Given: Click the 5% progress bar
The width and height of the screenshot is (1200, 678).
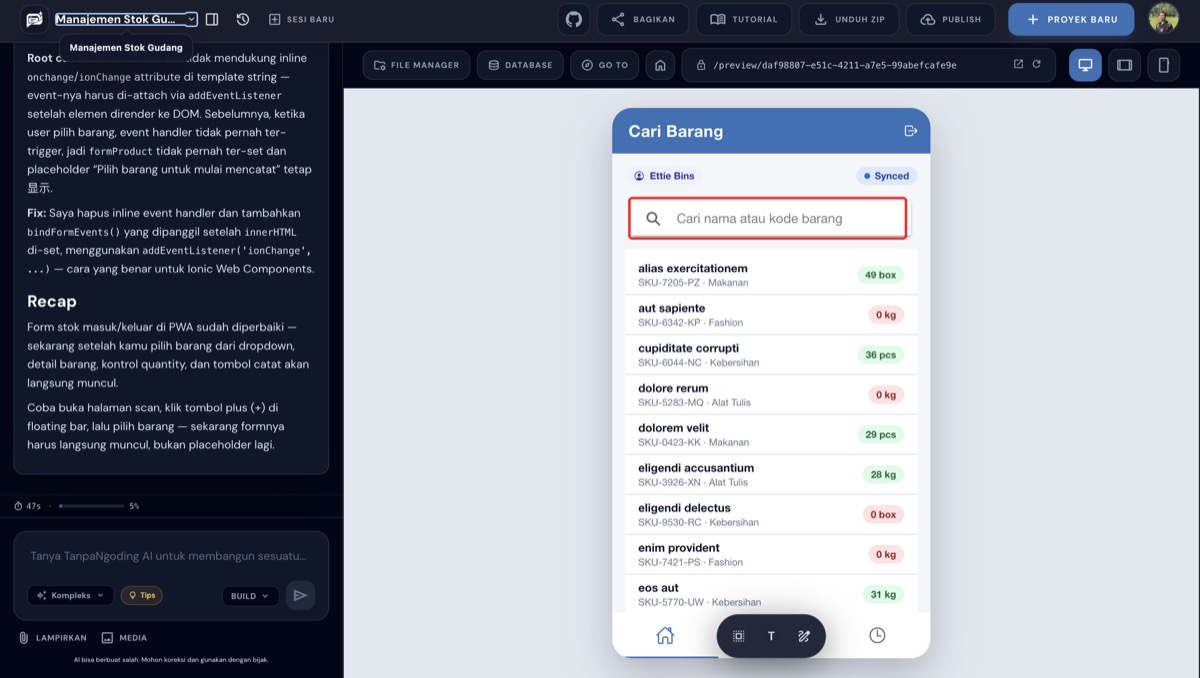Looking at the screenshot, I should click(x=91, y=506).
